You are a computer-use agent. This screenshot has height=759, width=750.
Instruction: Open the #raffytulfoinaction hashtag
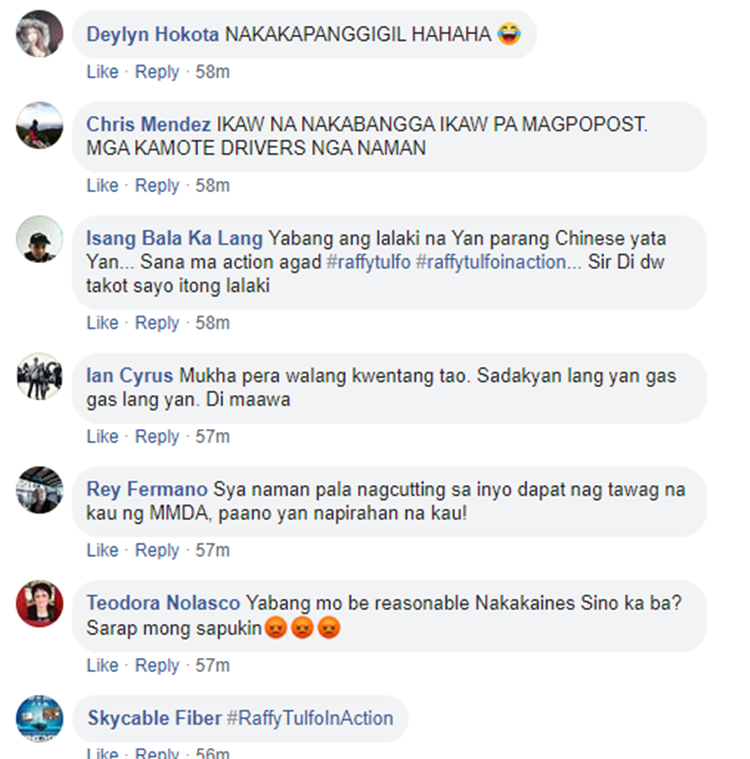(490, 262)
